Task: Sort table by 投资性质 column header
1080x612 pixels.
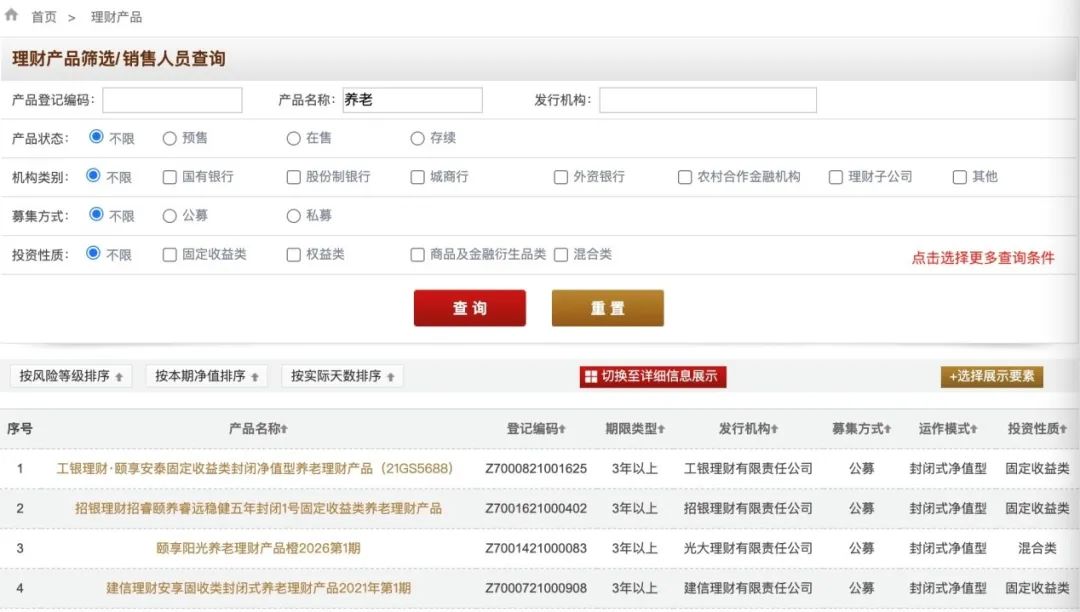Action: (x=1037, y=428)
